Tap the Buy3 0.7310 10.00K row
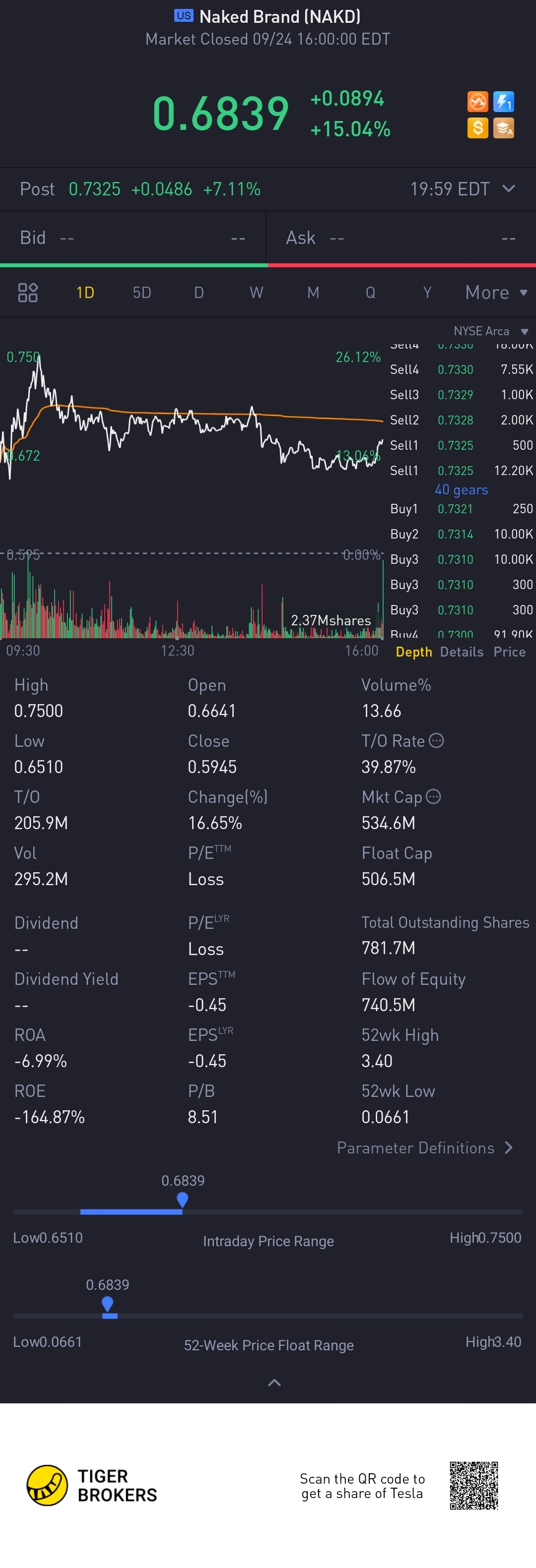The height and width of the screenshot is (1568, 536). pyautogui.click(x=462, y=559)
